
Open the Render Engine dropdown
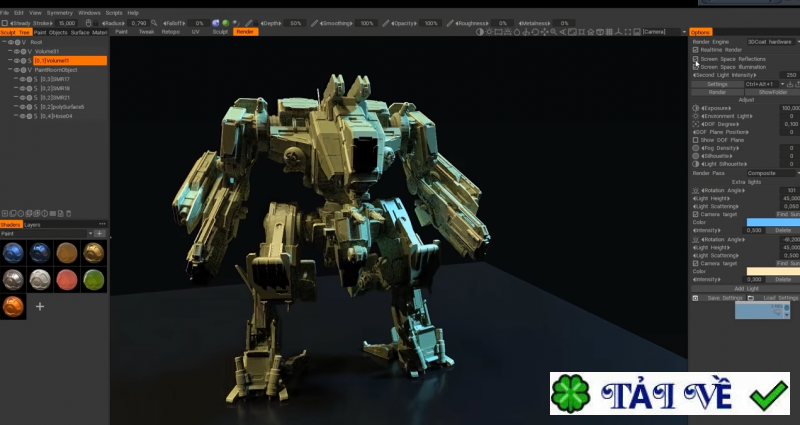point(772,42)
